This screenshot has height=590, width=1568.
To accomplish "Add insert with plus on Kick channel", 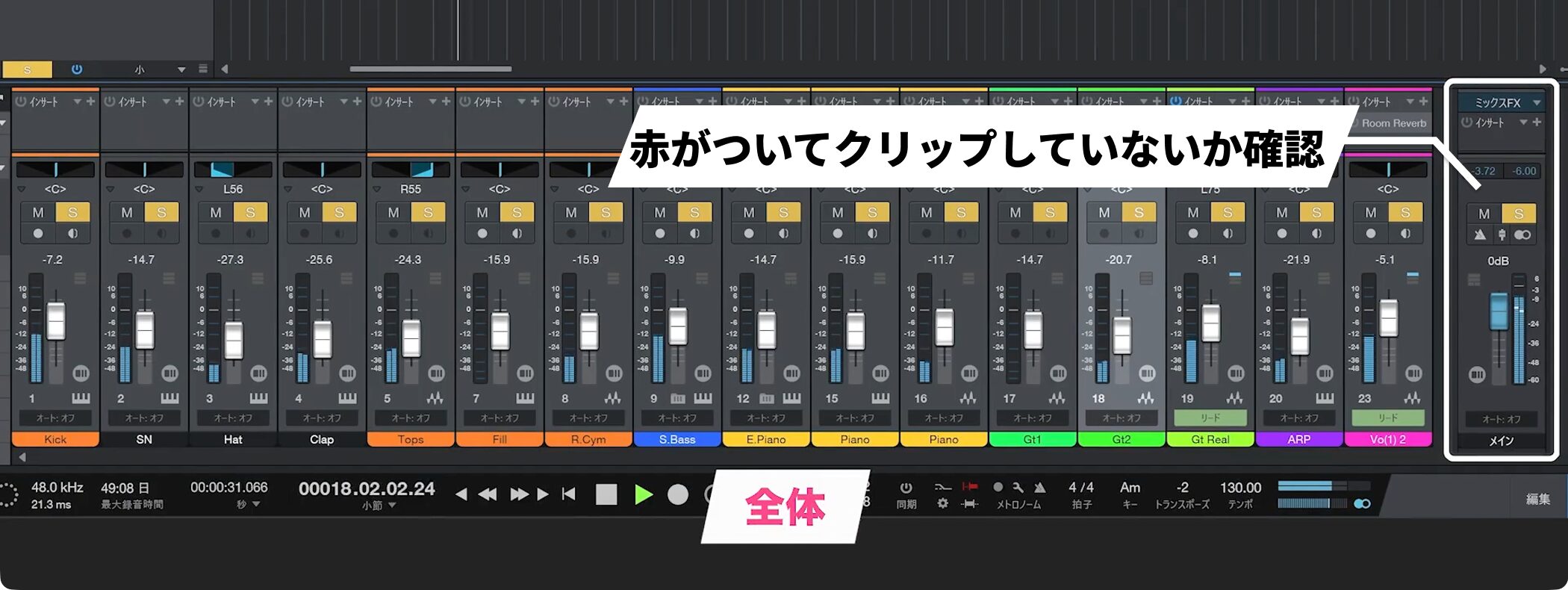I will click(90, 102).
